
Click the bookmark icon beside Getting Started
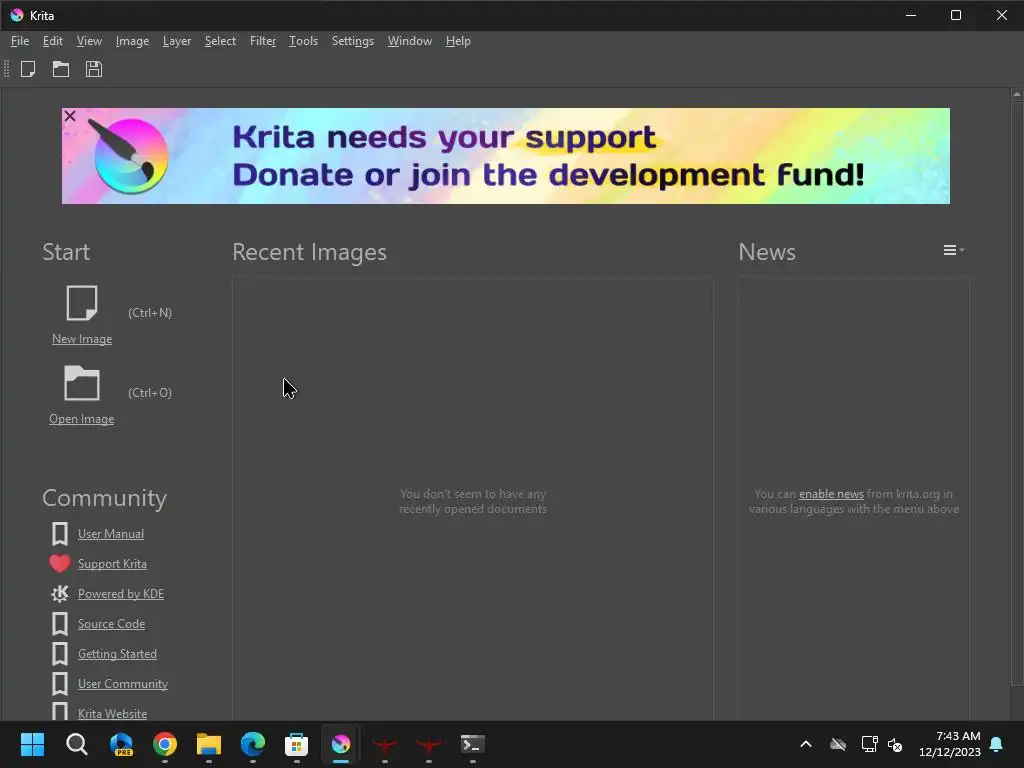[59, 654]
